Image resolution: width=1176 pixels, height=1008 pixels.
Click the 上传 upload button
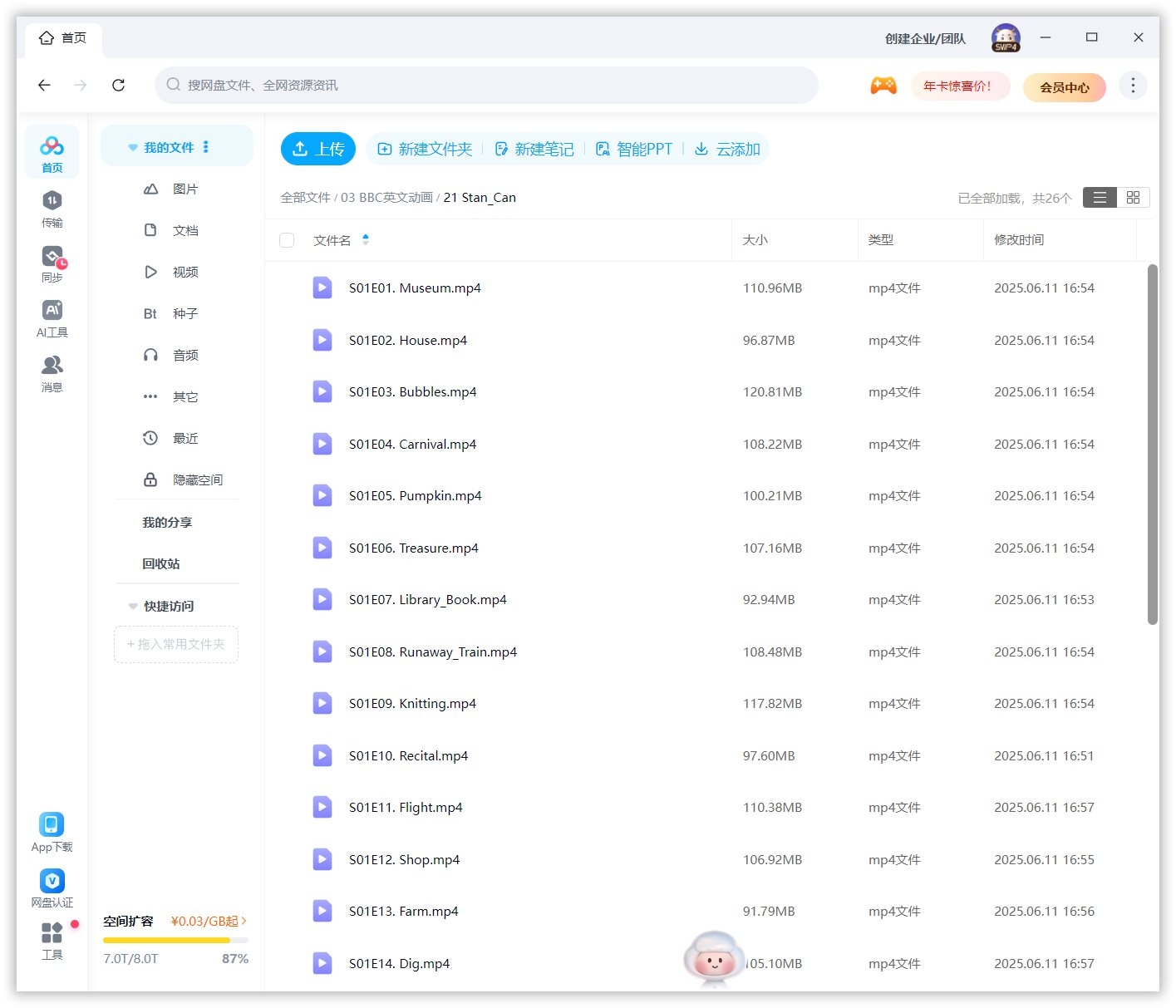pyautogui.click(x=318, y=149)
